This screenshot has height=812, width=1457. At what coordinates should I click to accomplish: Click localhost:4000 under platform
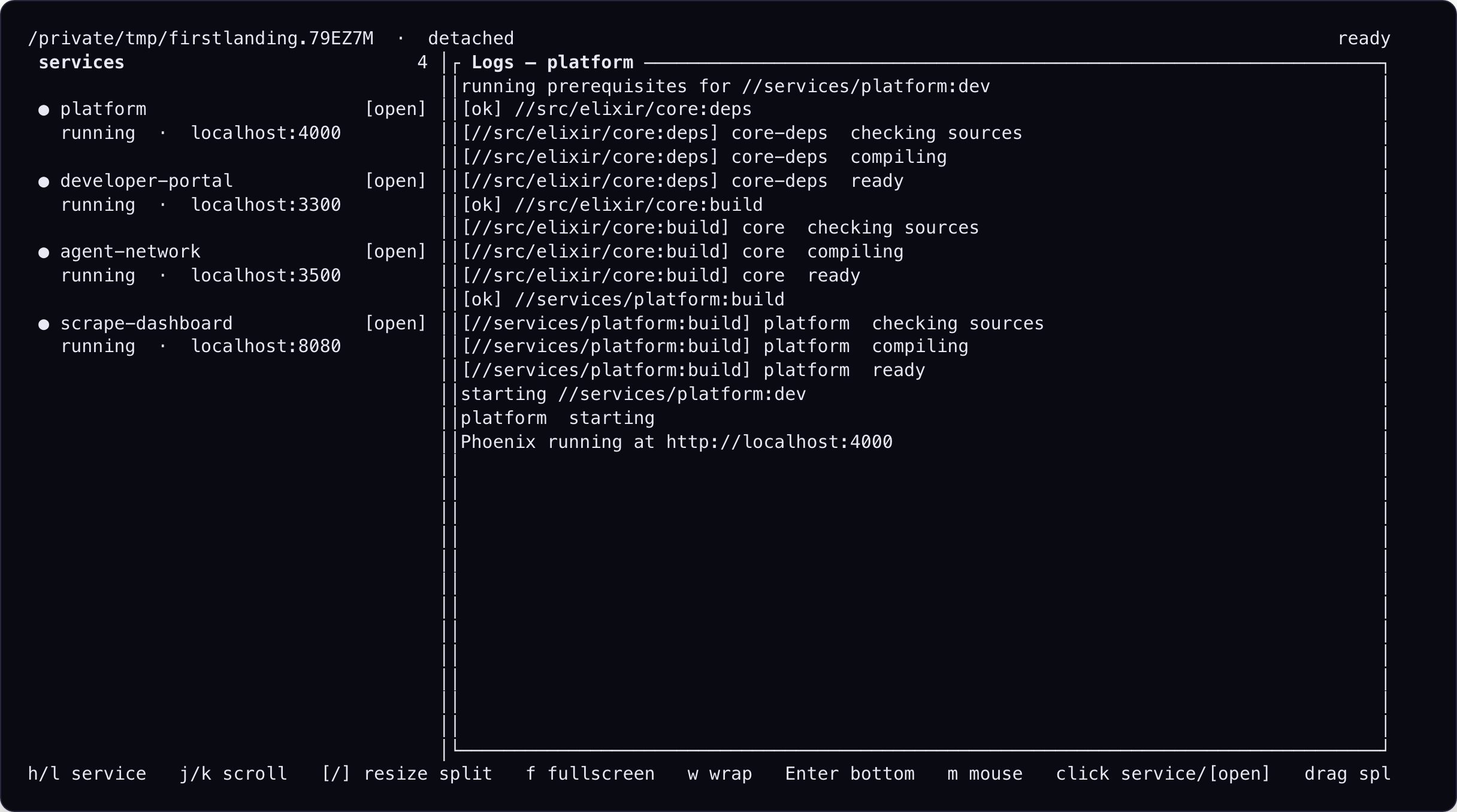pos(265,133)
